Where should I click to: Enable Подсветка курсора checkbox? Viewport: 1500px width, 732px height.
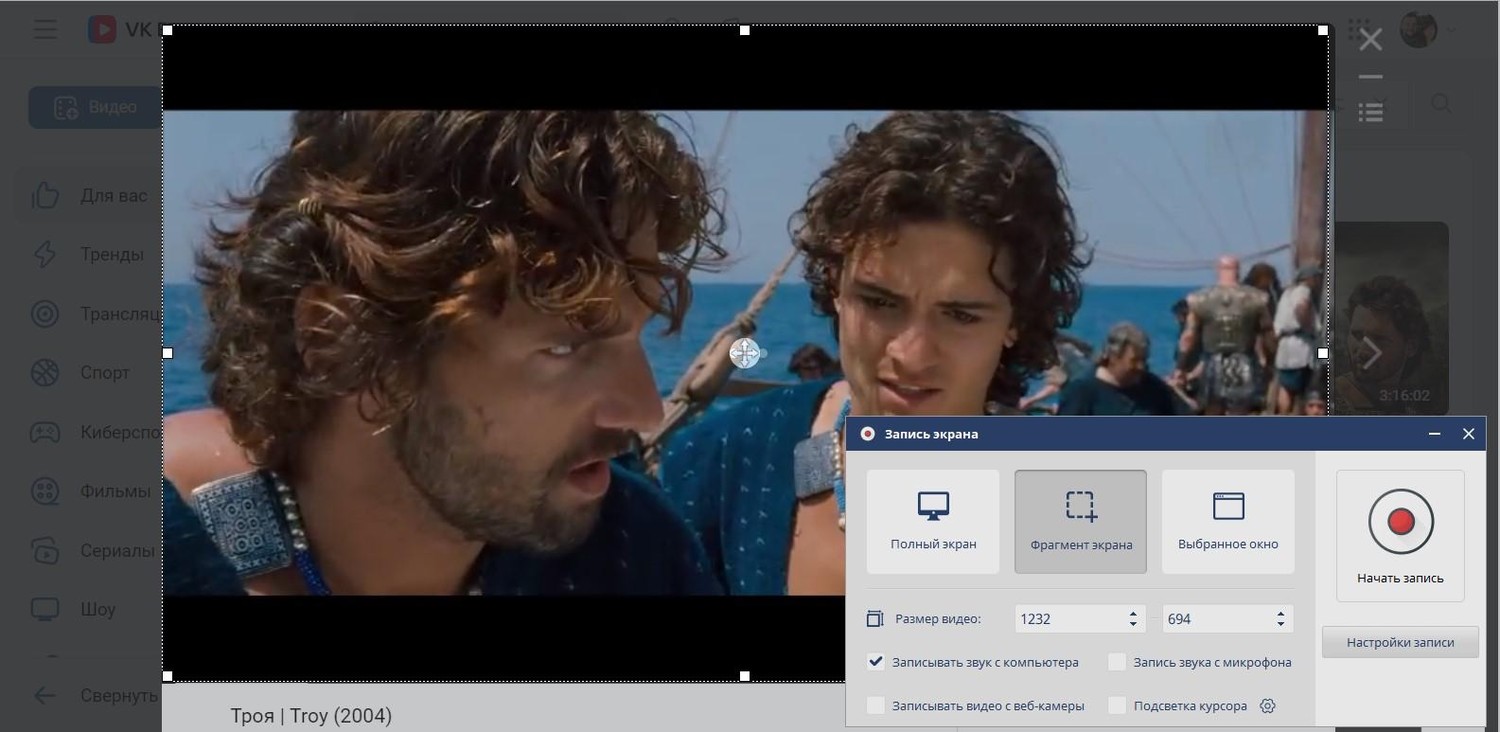pyautogui.click(x=1117, y=706)
